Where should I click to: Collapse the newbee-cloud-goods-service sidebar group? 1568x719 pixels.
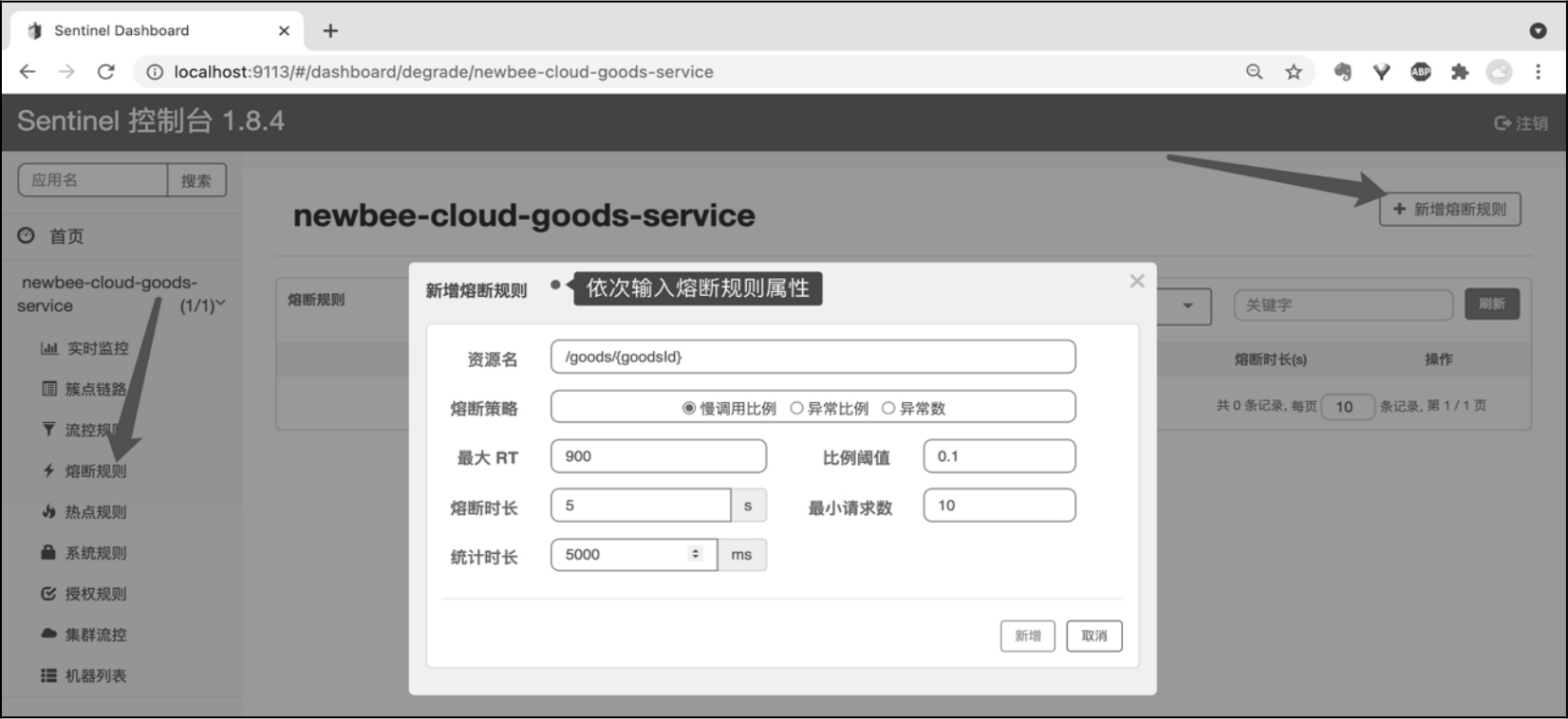pyautogui.click(x=121, y=294)
